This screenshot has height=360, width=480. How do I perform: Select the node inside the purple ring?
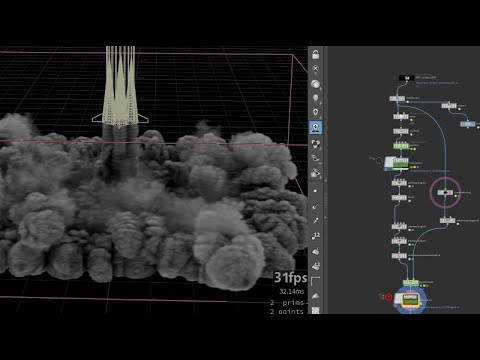click(445, 193)
